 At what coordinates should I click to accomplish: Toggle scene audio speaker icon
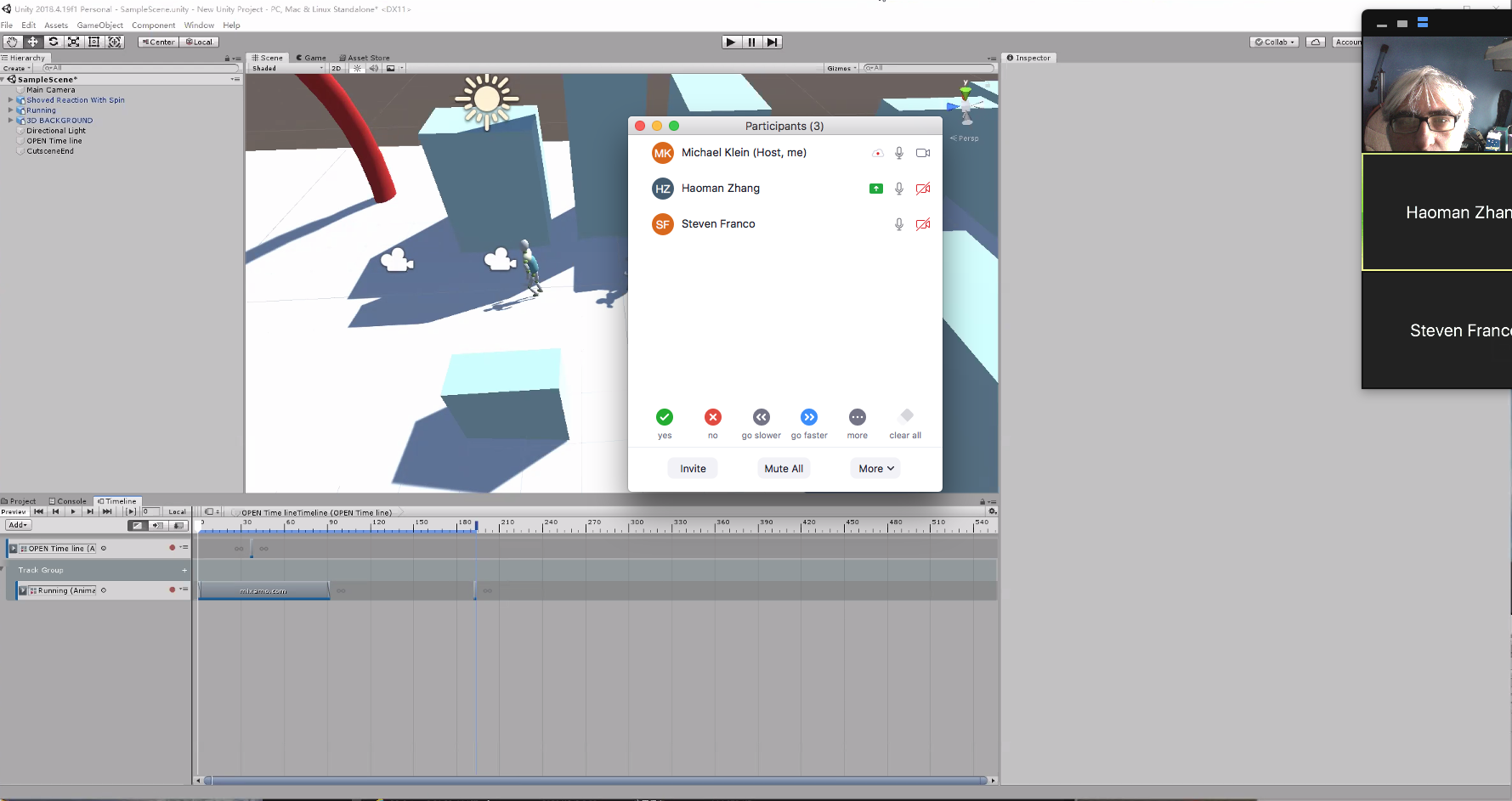coord(374,68)
